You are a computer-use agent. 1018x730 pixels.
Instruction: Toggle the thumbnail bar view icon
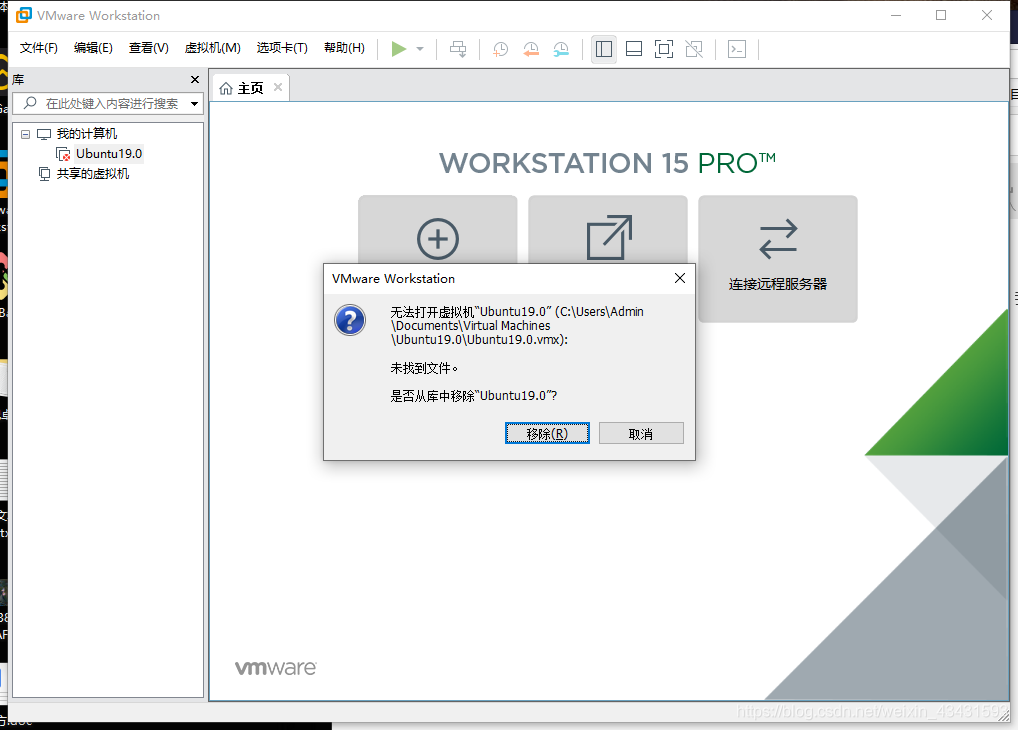[634, 49]
